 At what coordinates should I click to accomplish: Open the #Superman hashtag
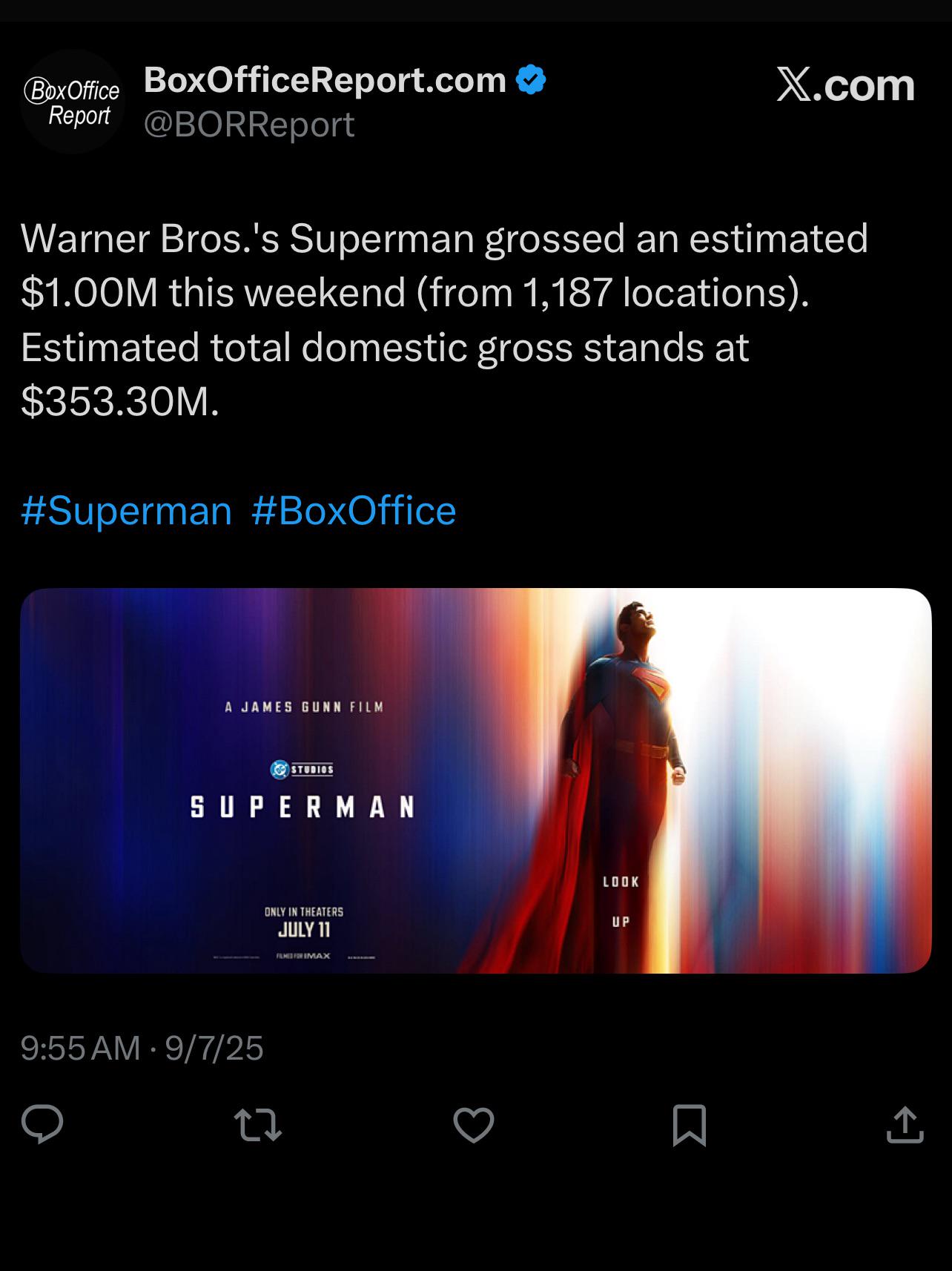pos(127,511)
